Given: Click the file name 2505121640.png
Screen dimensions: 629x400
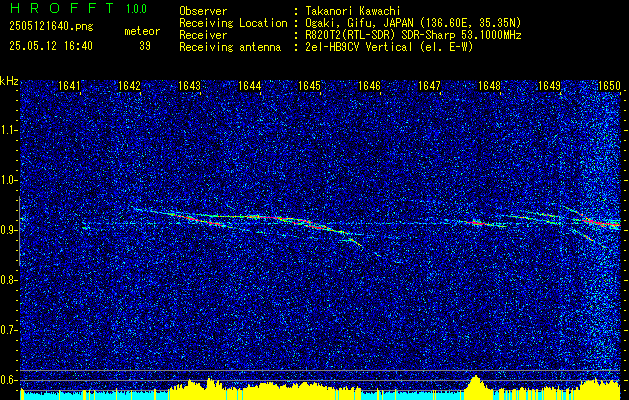Looking at the screenshot, I should click(x=51, y=27).
